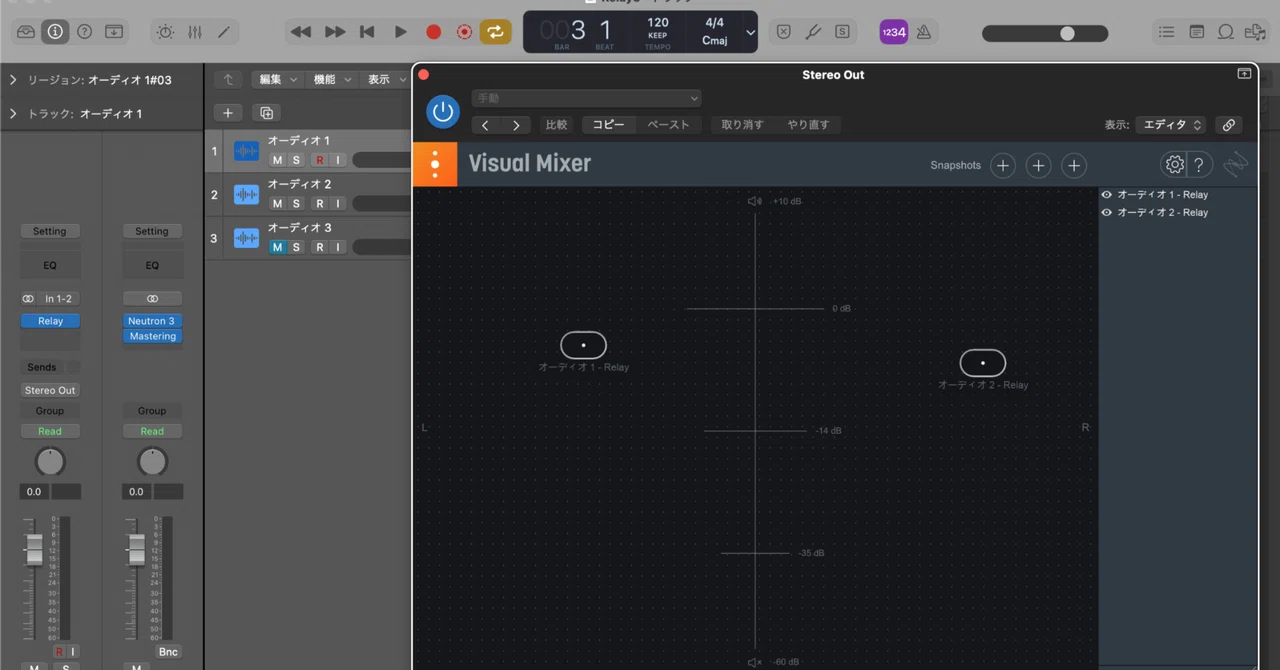Click the 比較 compare button
Screen dimensions: 1280x670
(x=556, y=125)
